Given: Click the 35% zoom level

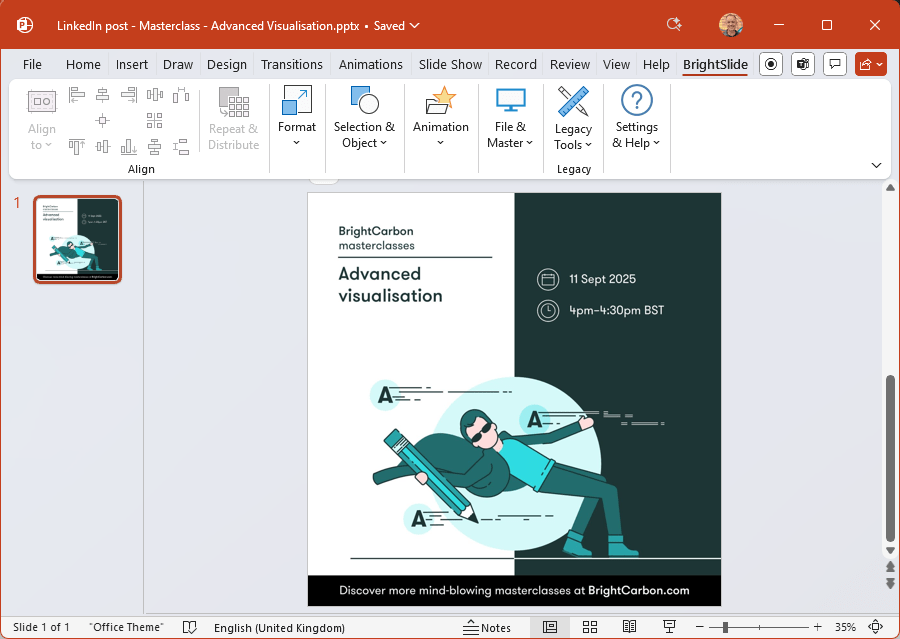Looking at the screenshot, I should 845,627.
